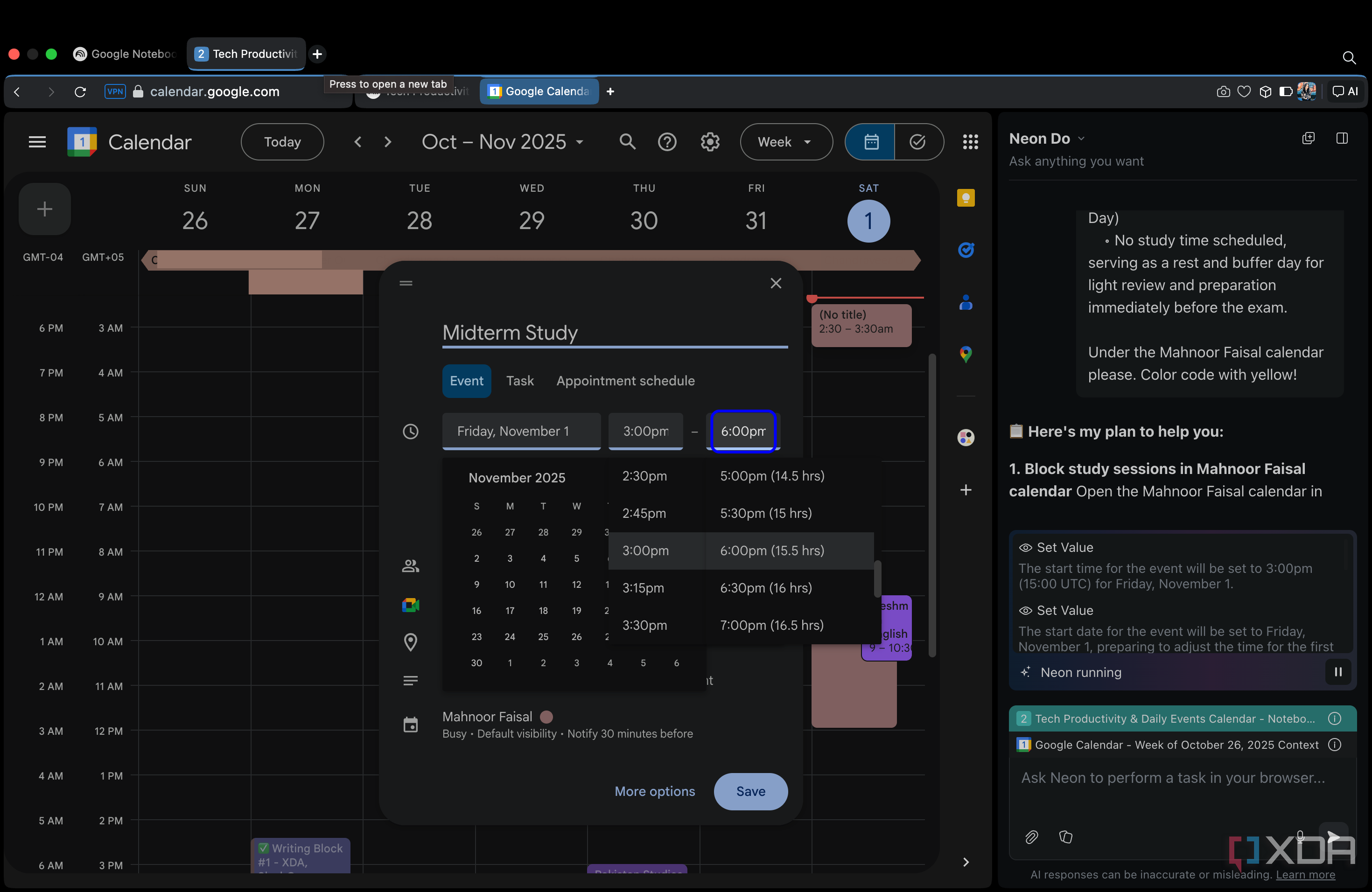
Task: Open the 3:00pm start time field
Action: pos(645,431)
